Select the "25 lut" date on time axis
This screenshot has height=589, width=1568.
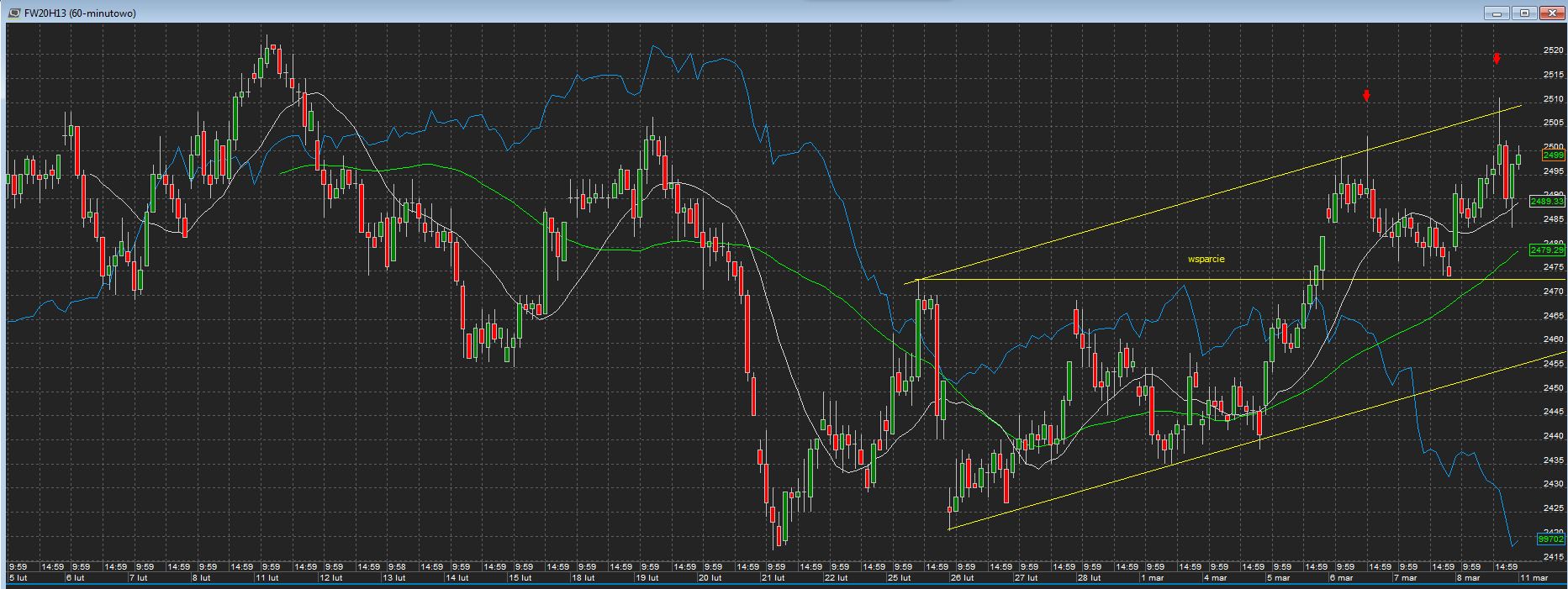900,578
